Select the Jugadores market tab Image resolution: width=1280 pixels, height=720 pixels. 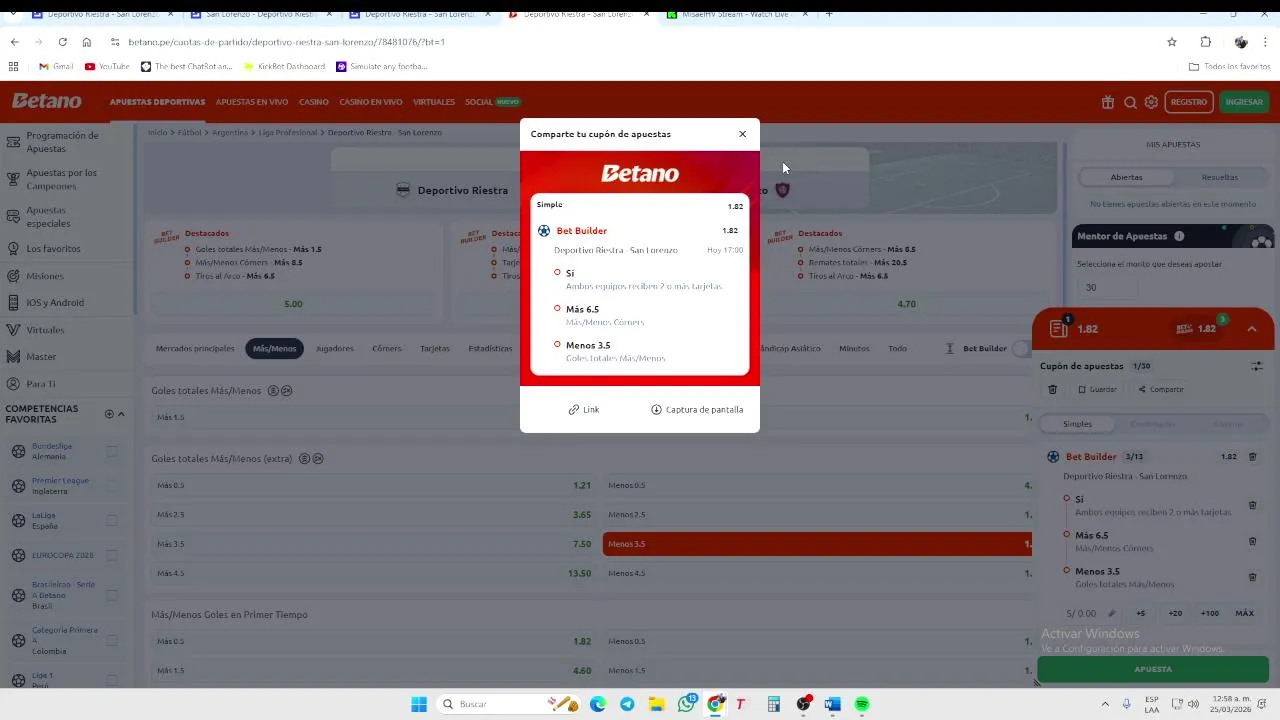(334, 349)
